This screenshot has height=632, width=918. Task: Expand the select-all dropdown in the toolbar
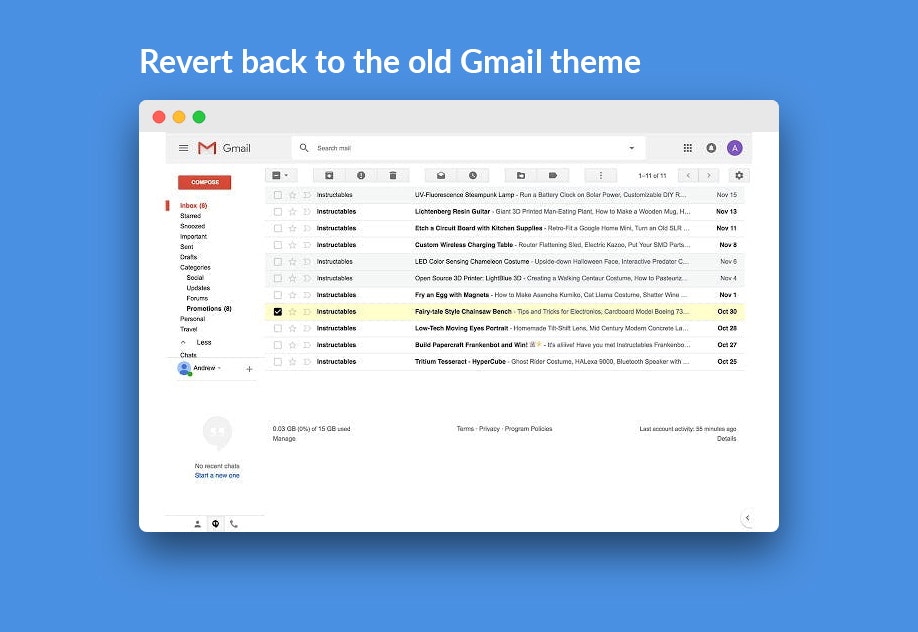[288, 175]
